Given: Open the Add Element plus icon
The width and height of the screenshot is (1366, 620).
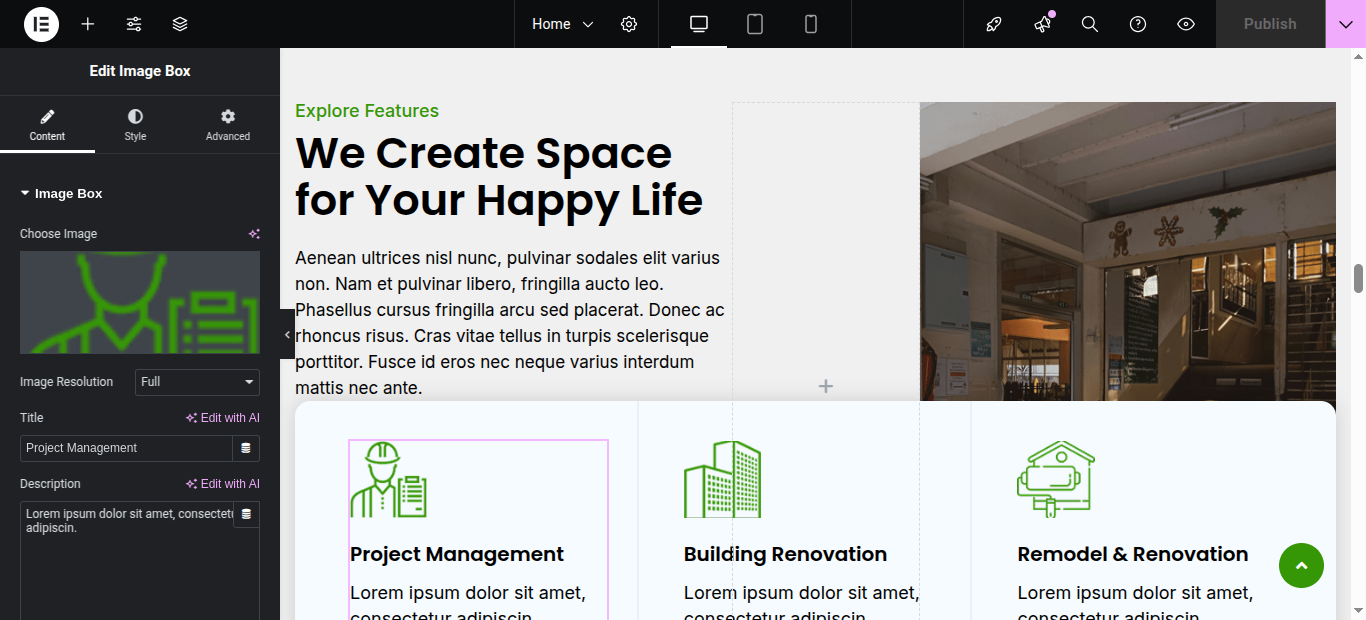Looking at the screenshot, I should tap(88, 24).
